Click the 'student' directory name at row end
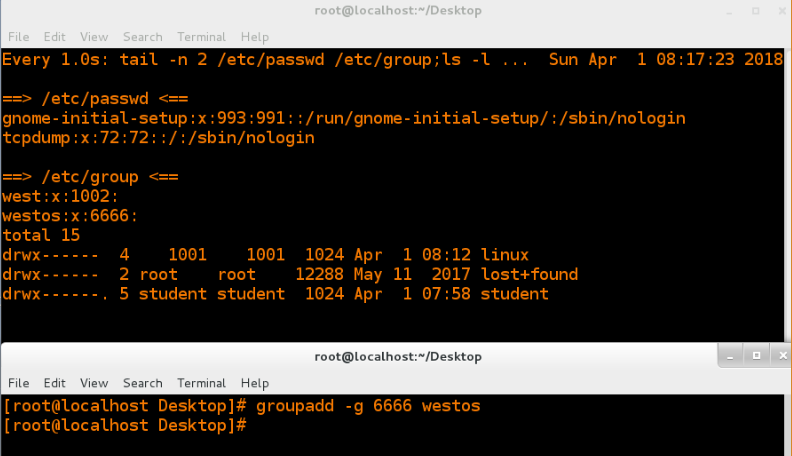 coord(514,294)
